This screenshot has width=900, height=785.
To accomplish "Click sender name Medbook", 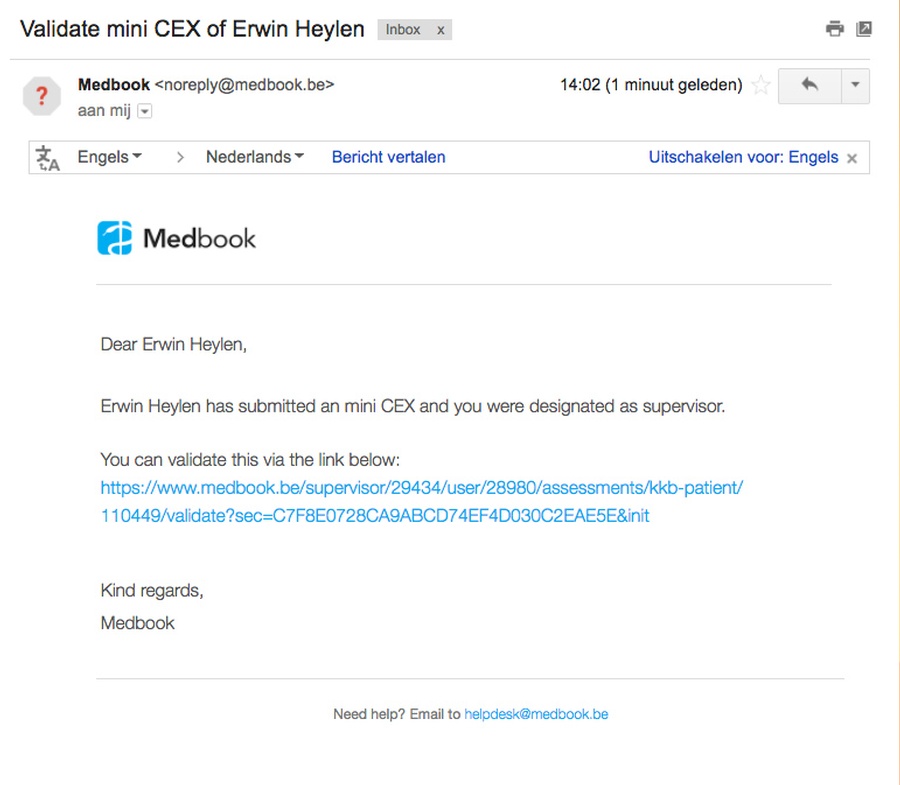I will (114, 84).
